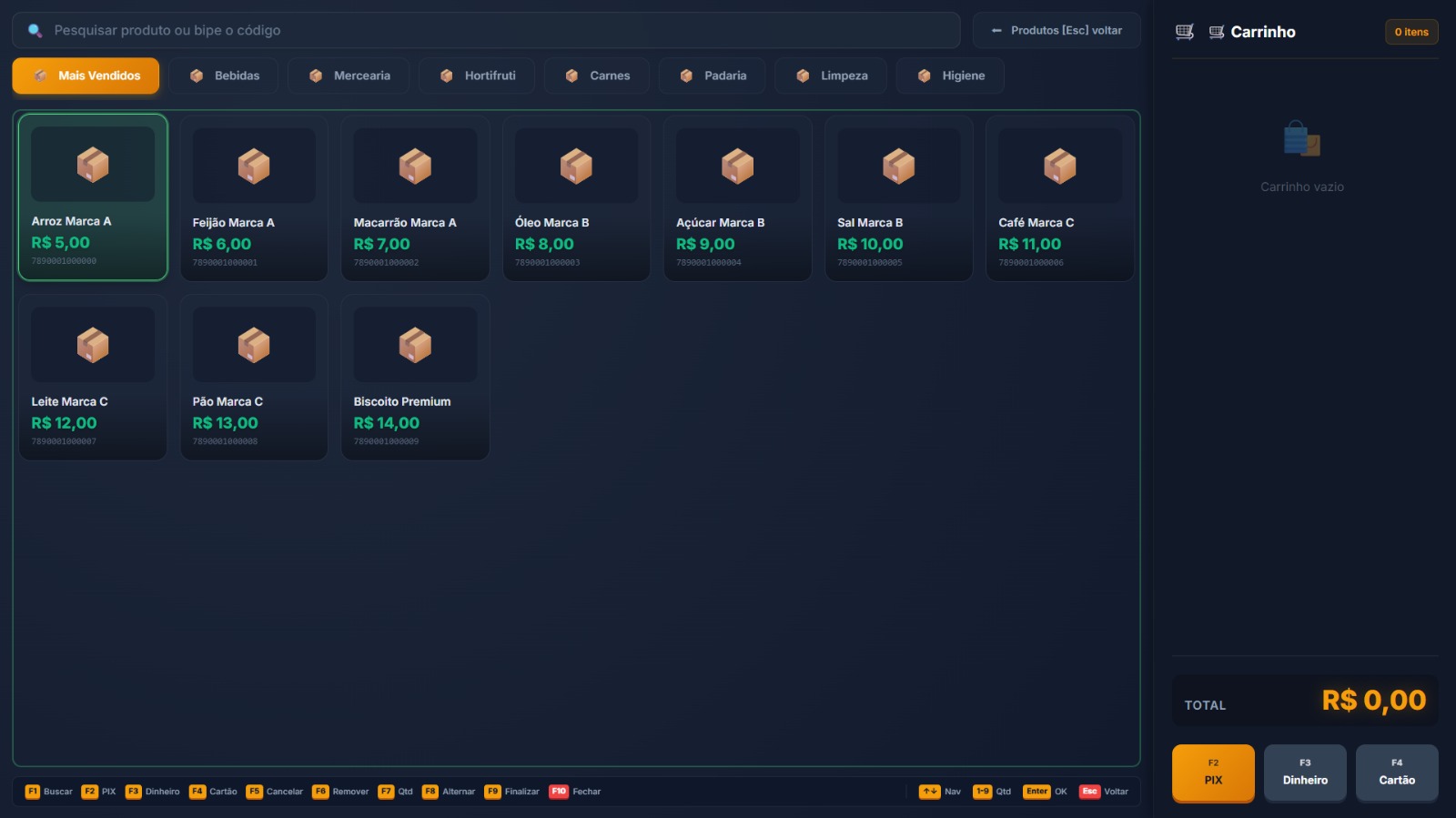
Task: Pay with the F3 Dinheiro button
Action: pos(1305,773)
